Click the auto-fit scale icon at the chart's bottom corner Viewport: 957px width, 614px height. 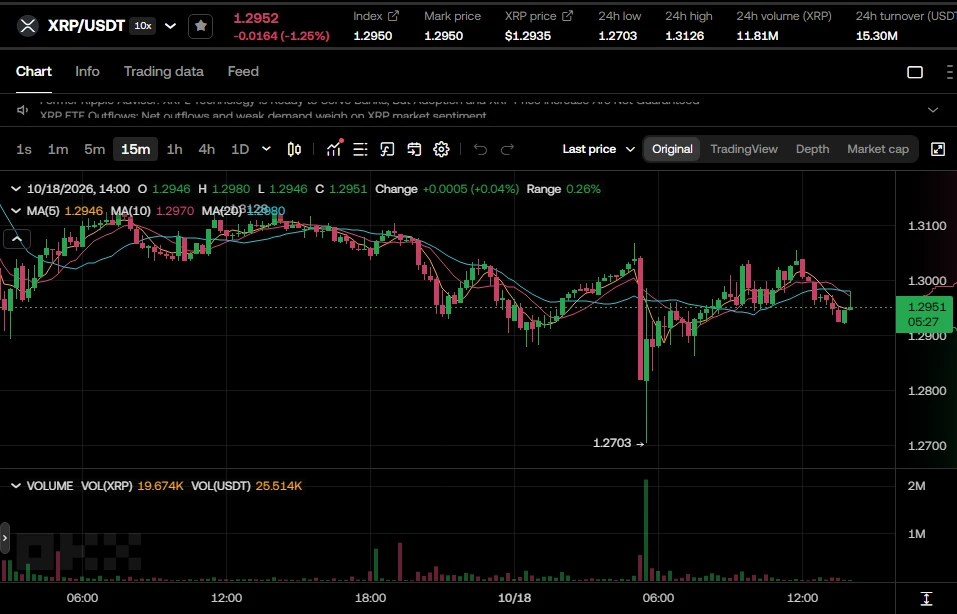(926, 598)
